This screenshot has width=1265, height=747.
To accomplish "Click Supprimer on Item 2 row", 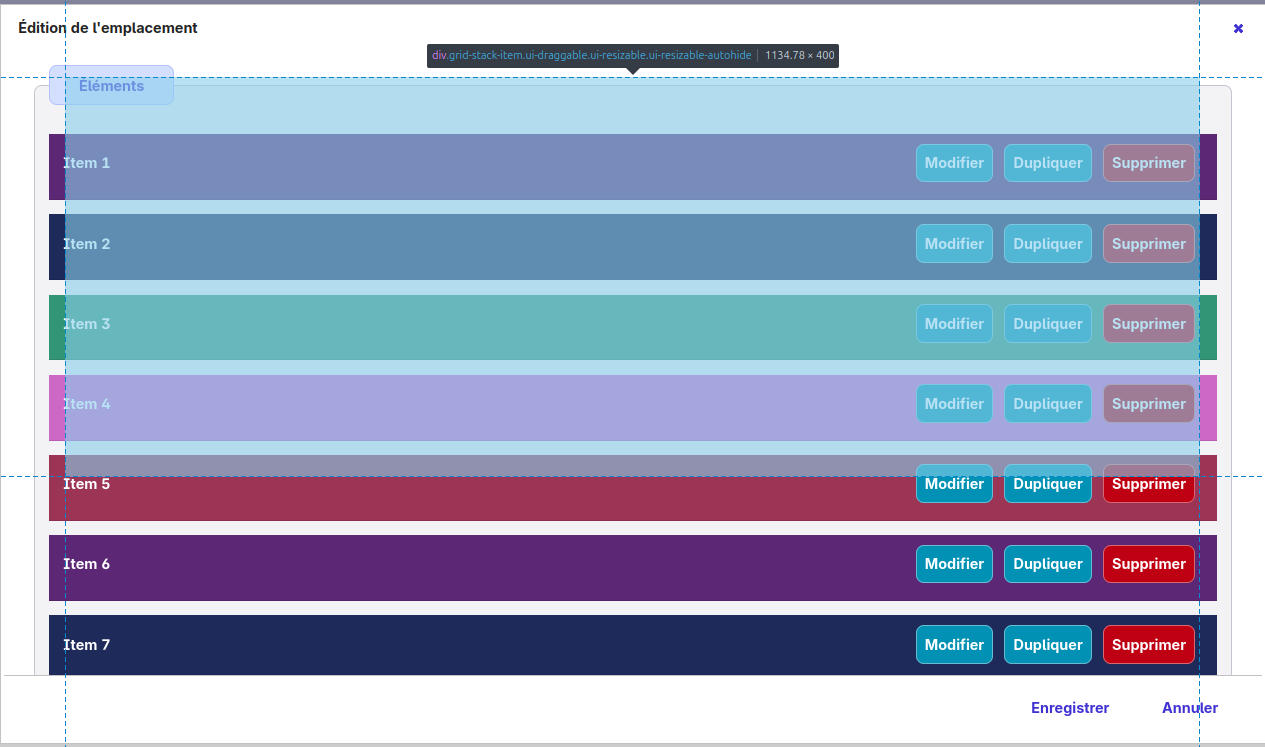I will (x=1149, y=244).
